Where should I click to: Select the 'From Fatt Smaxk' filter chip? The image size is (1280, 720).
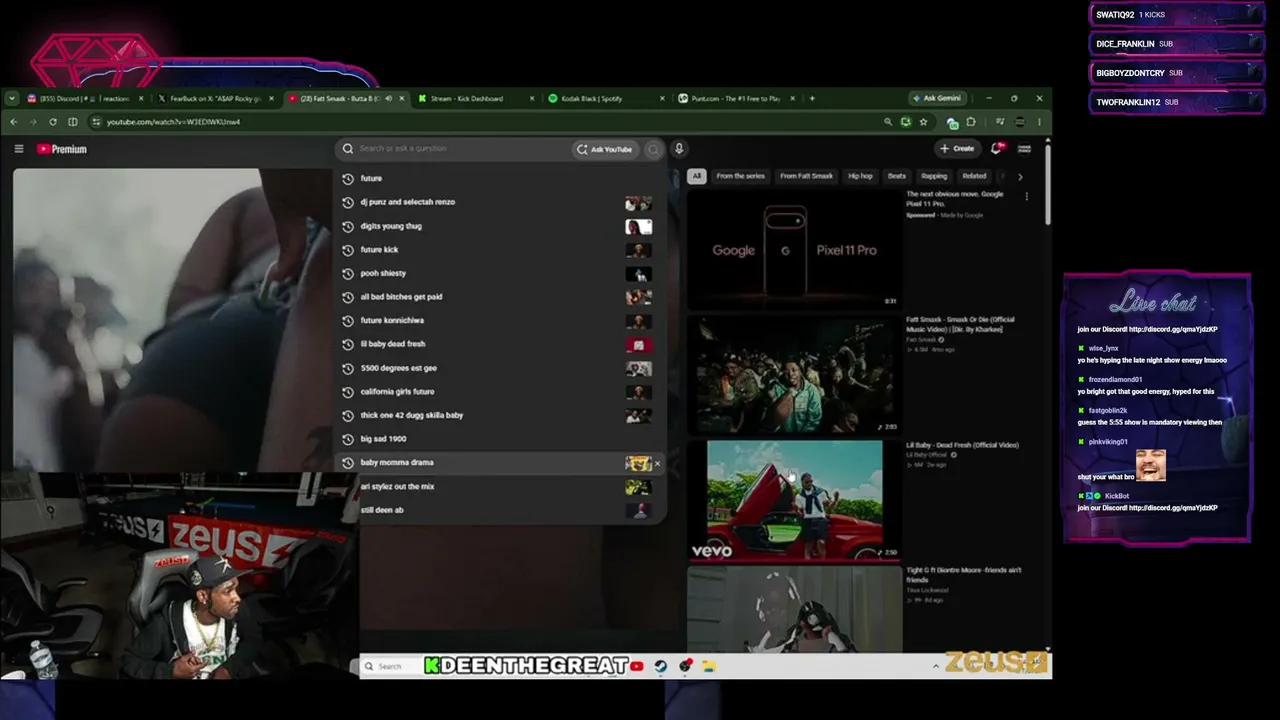[x=806, y=176]
